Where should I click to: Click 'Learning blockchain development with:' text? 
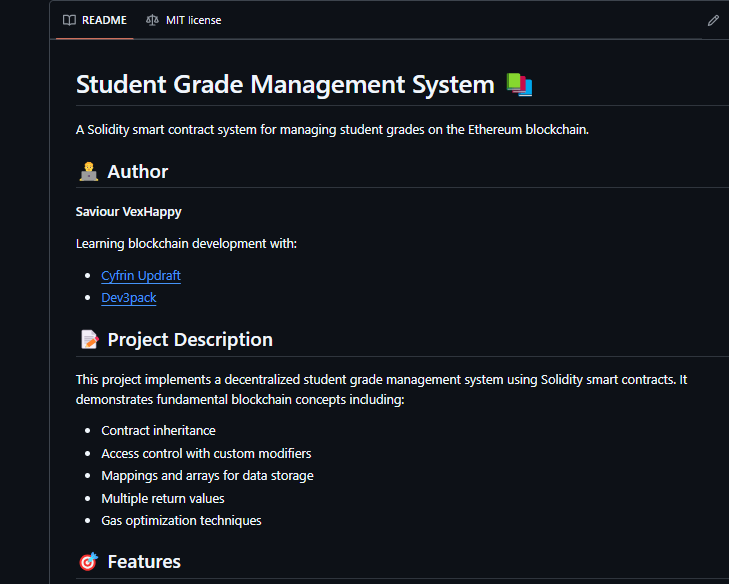point(186,244)
